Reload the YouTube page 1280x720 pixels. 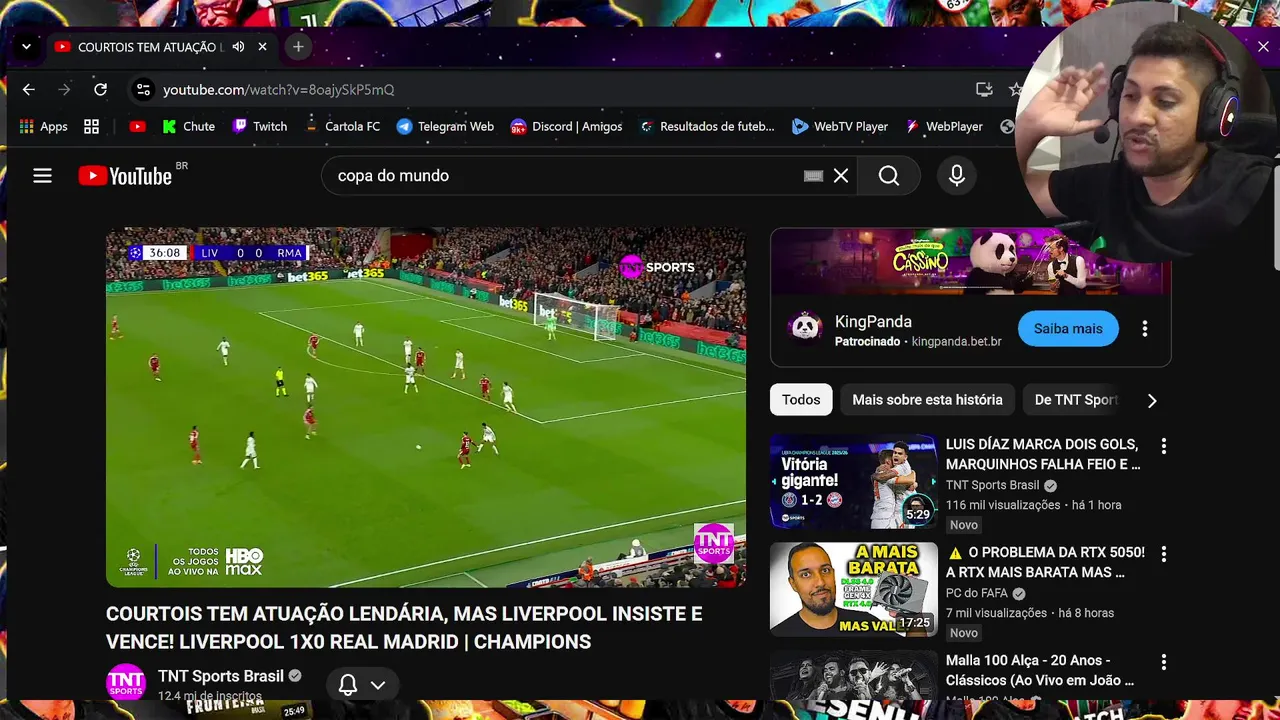tap(100, 90)
